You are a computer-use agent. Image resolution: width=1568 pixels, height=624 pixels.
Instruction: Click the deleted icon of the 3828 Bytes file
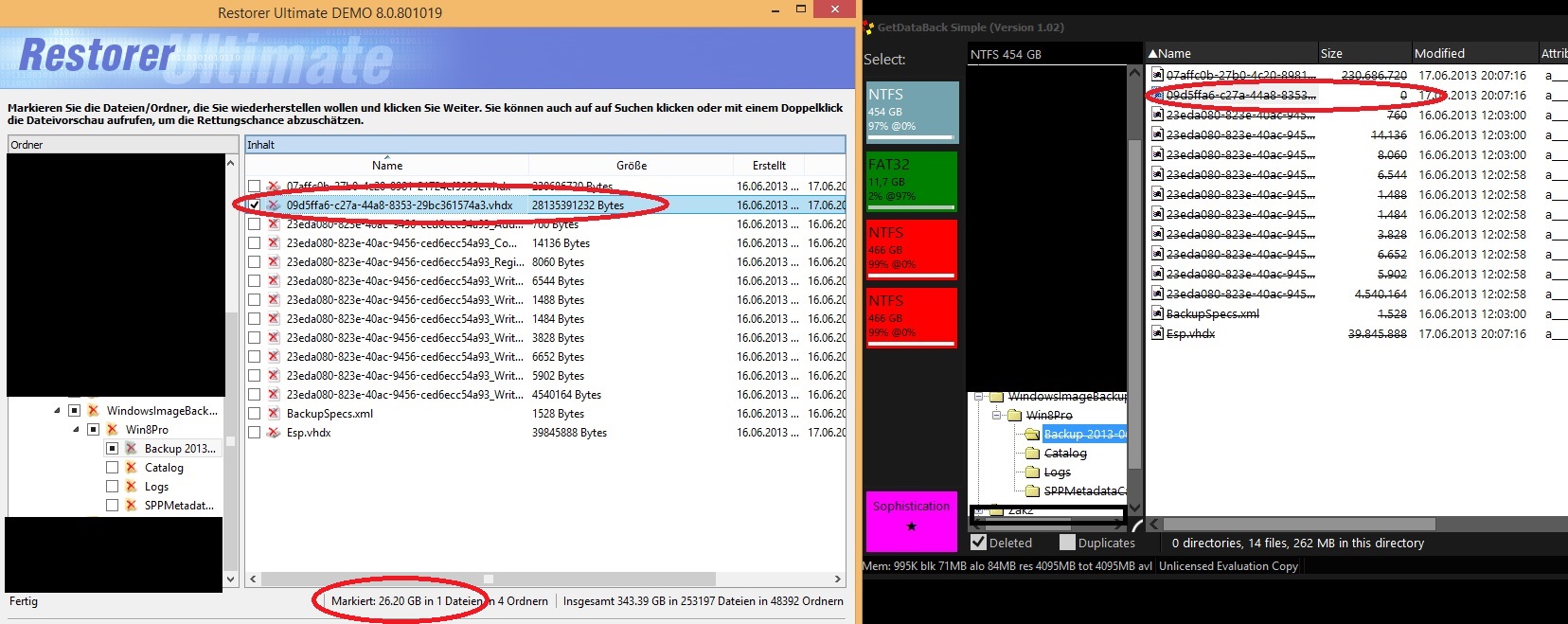point(274,338)
